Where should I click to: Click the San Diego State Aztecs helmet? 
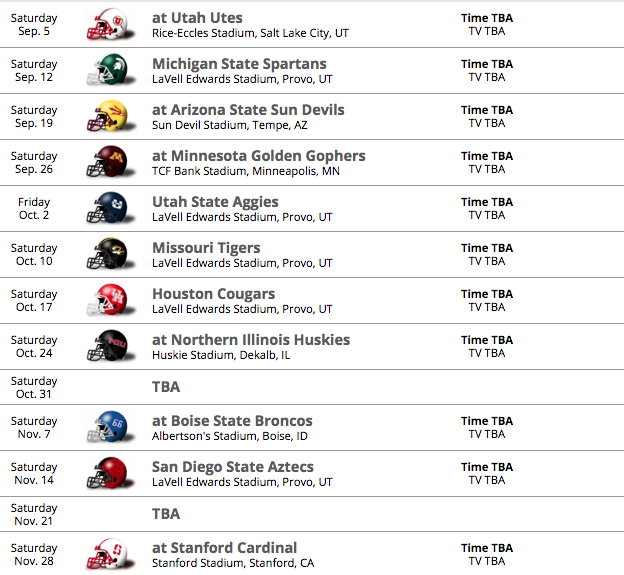point(106,474)
